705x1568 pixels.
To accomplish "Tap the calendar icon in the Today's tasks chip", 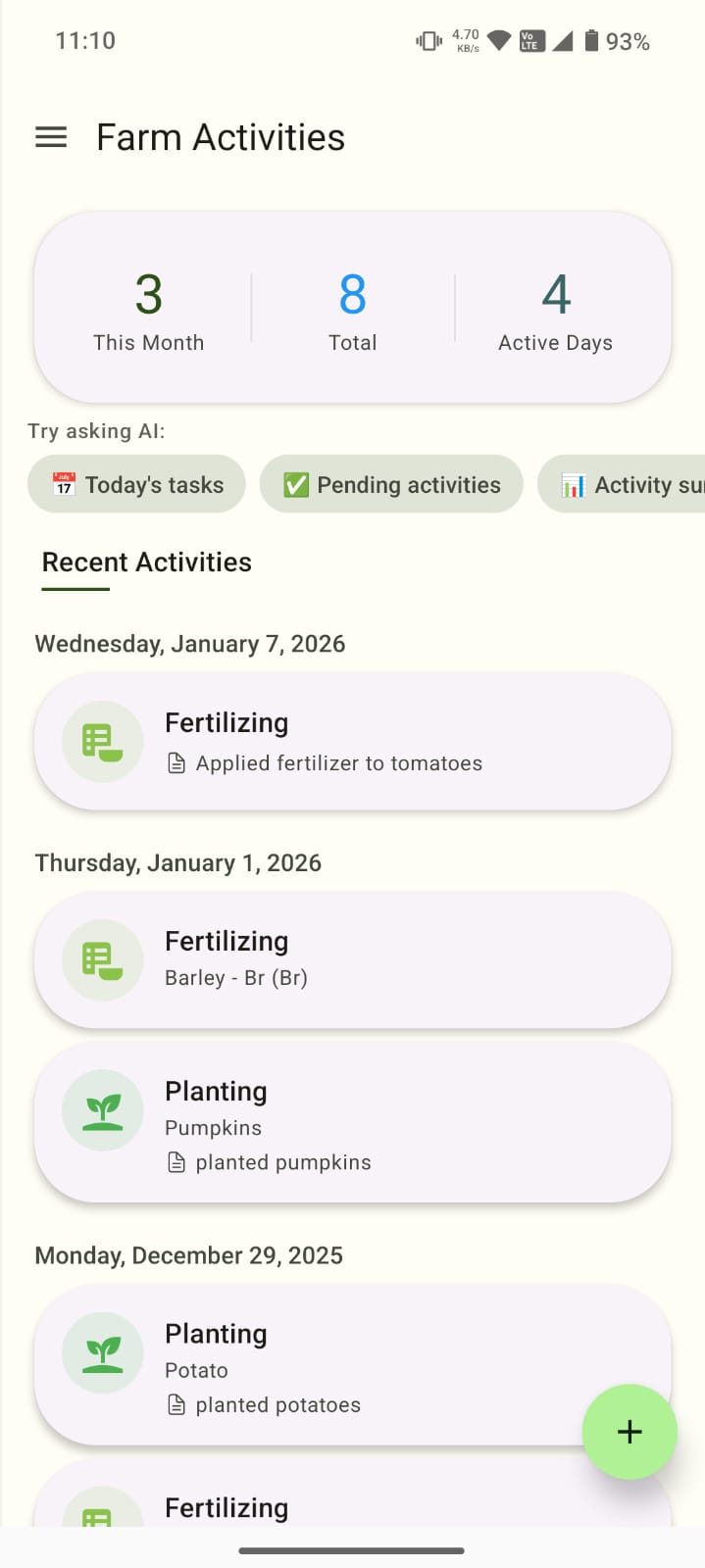I will pyautogui.click(x=63, y=483).
